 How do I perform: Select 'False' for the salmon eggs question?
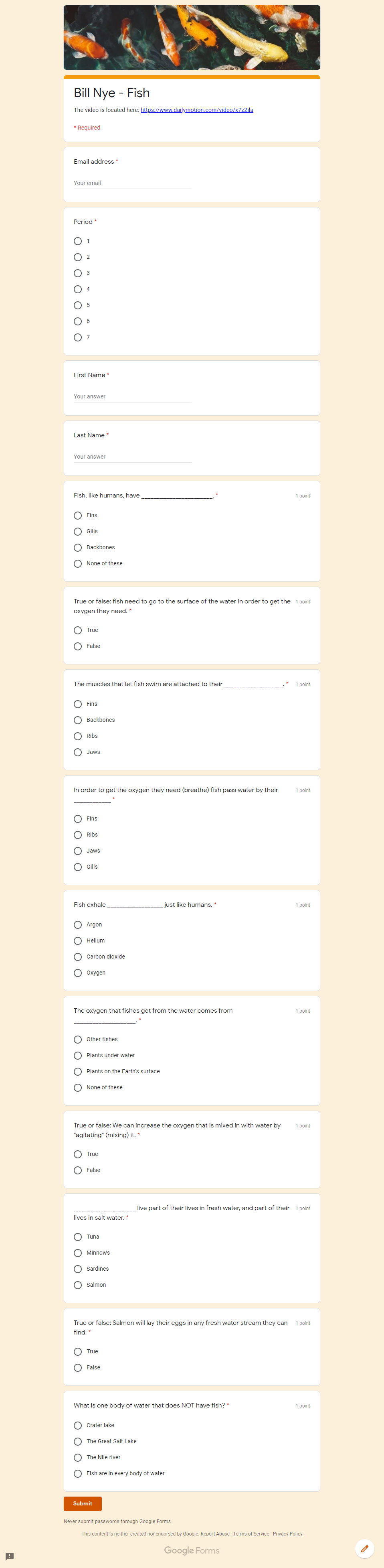coord(78,1367)
